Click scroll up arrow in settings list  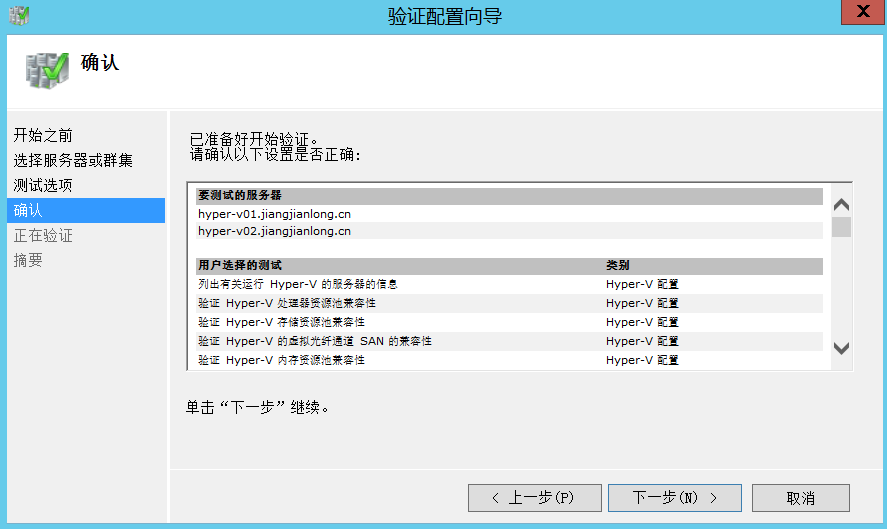click(841, 204)
